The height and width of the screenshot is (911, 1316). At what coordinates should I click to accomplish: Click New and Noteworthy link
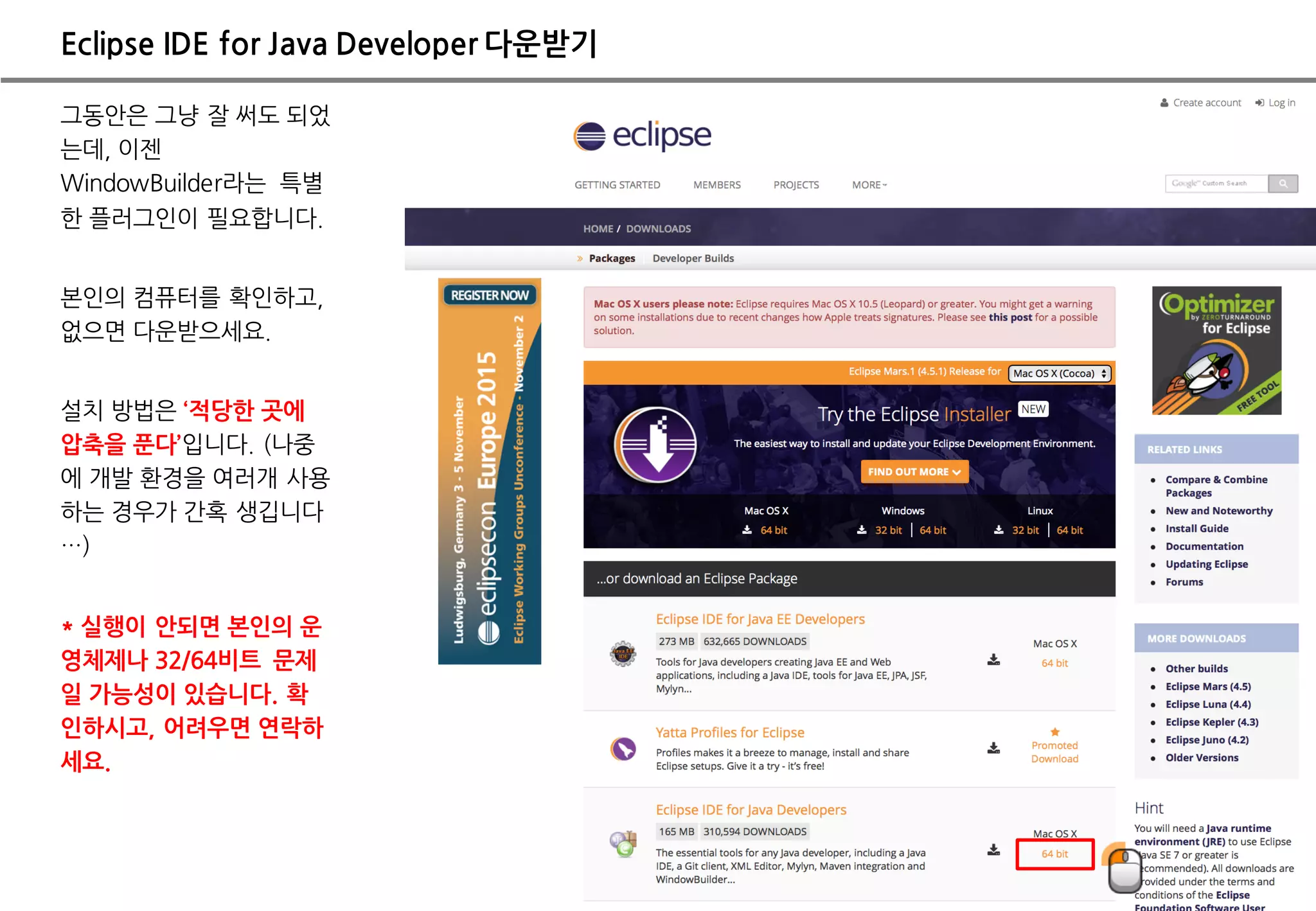click(x=1219, y=511)
